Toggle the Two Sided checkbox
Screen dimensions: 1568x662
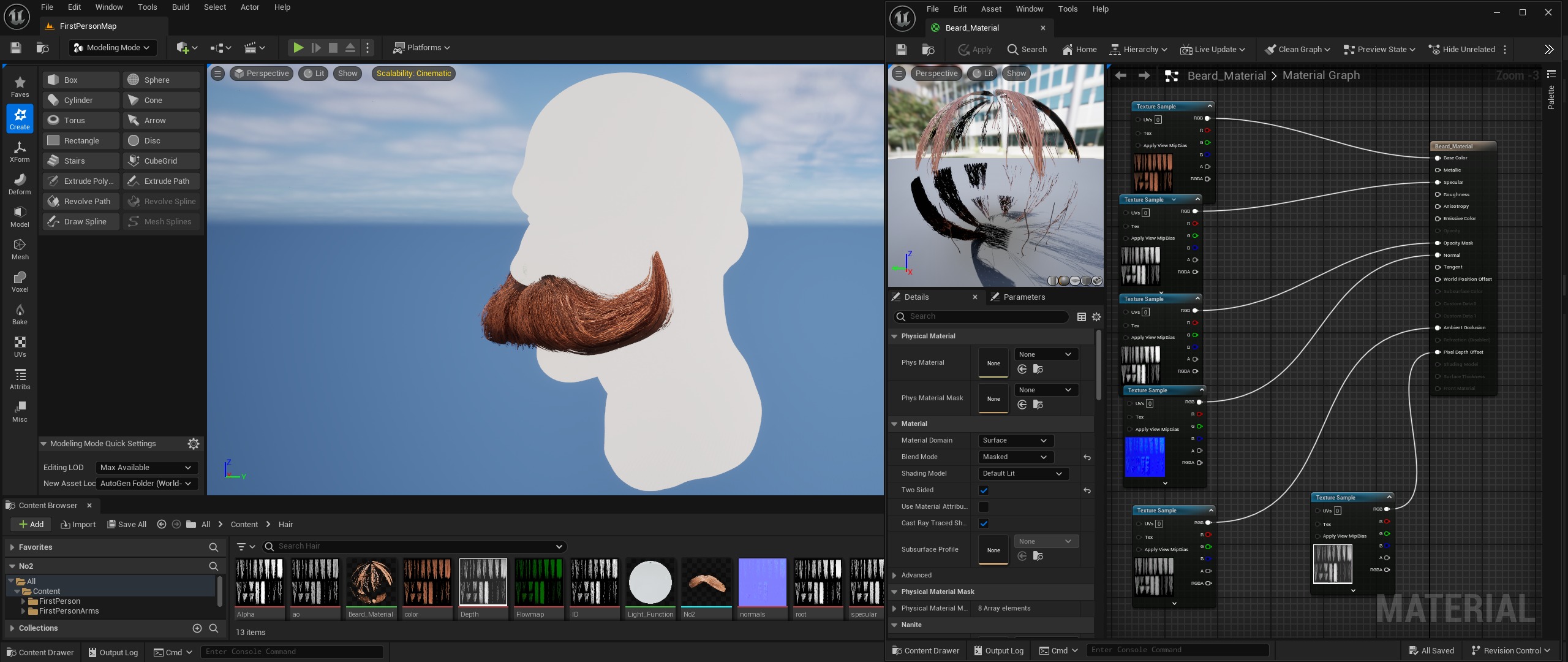(x=984, y=490)
